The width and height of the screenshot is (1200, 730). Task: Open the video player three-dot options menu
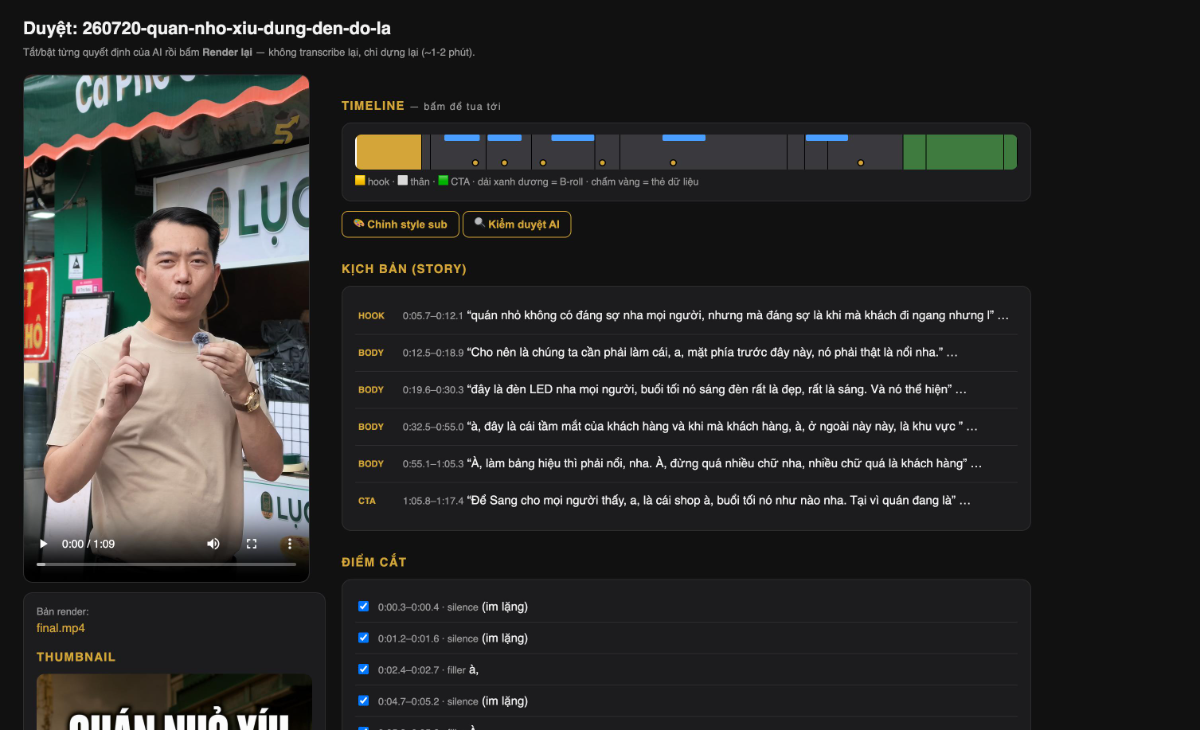pyautogui.click(x=290, y=544)
